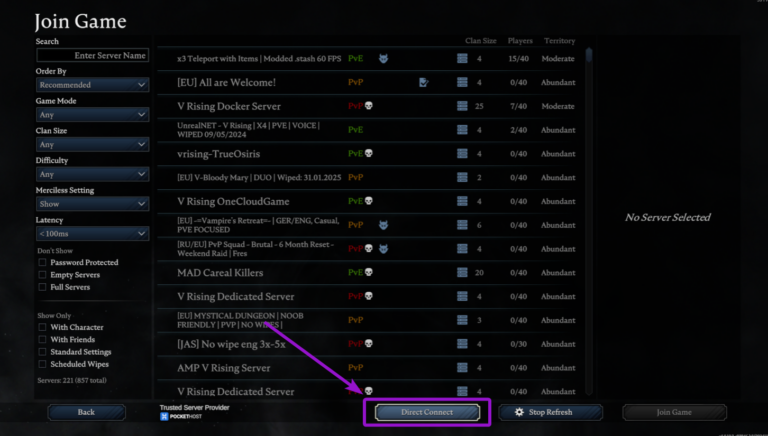768x436 pixels.
Task: Tick the Full Servers checkbox
Action: pos(43,287)
